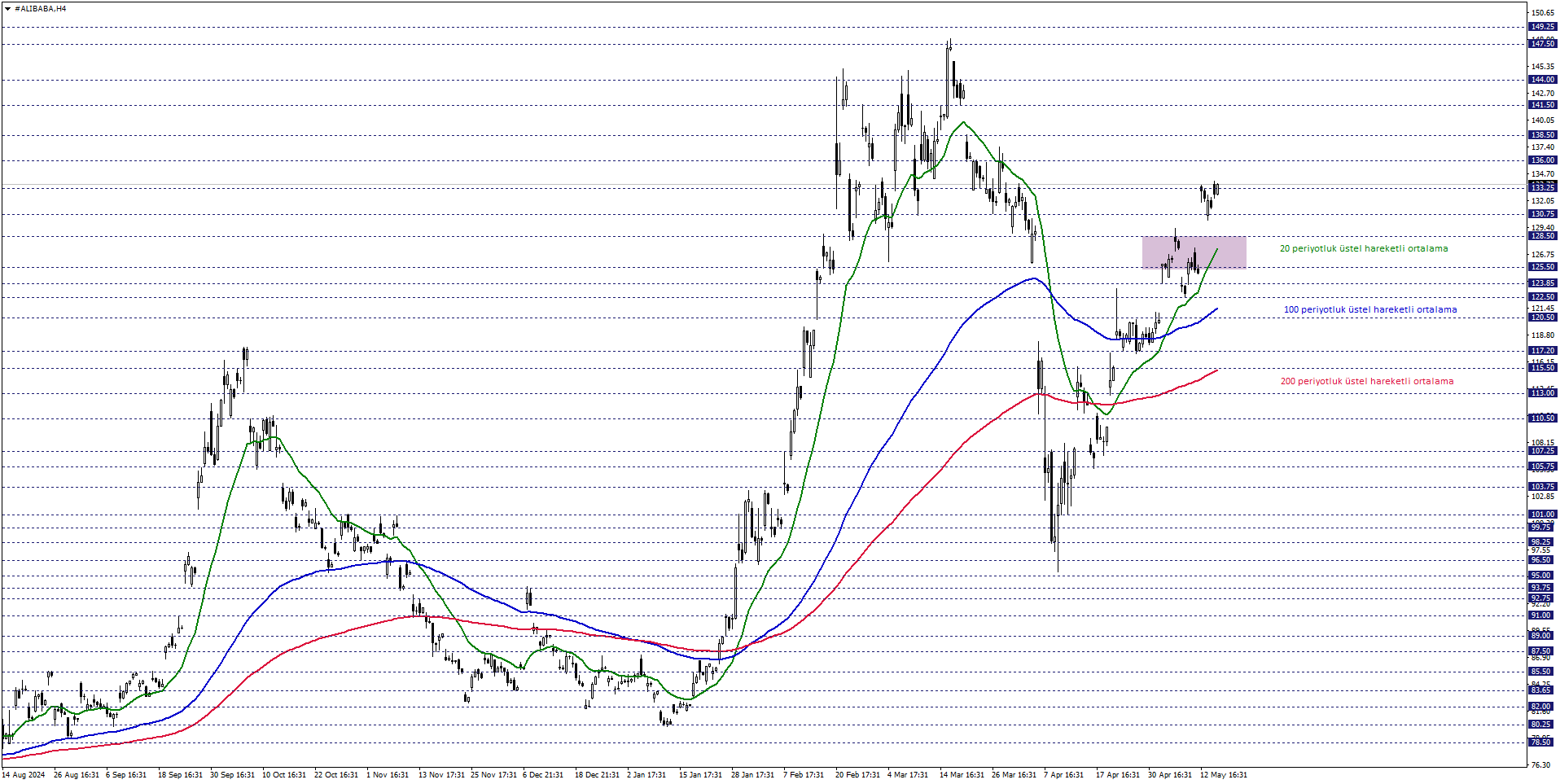
Task: Click the 101.00 price level label
Action: pyautogui.click(x=1543, y=515)
